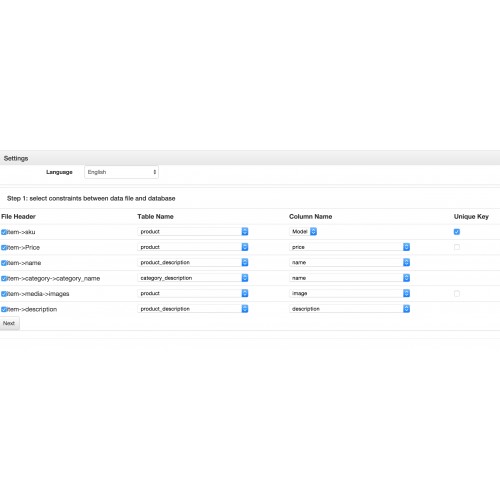Toggle the item->Price header checkbox
This screenshot has height=500, width=500.
click(x=4, y=247)
